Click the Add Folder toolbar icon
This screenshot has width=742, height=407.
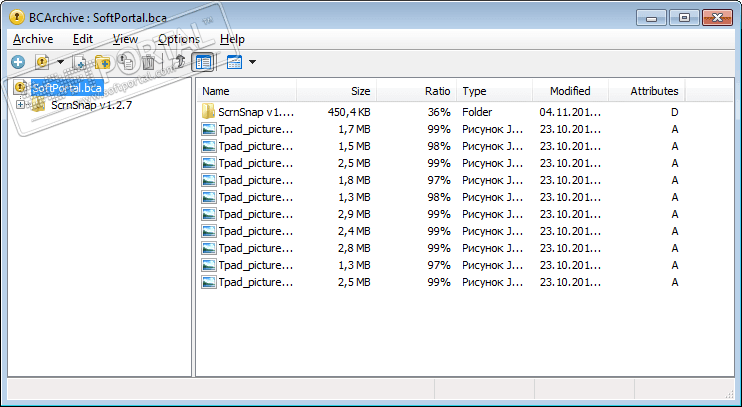(102, 62)
